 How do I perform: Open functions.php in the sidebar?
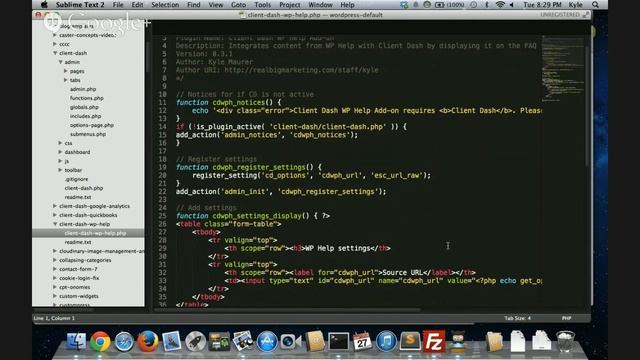pos(87,98)
